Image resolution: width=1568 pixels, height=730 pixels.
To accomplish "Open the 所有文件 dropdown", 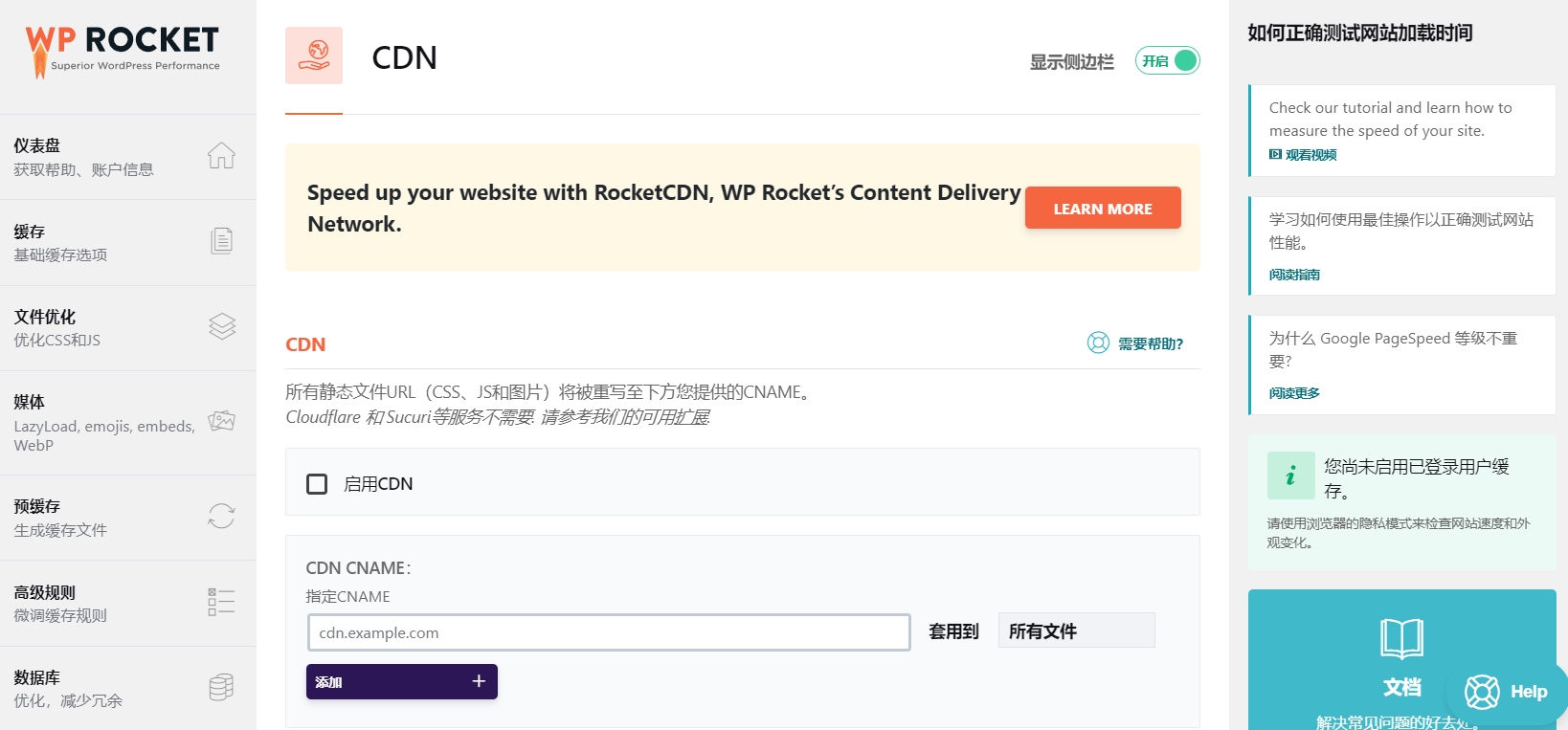I will pos(1076,630).
